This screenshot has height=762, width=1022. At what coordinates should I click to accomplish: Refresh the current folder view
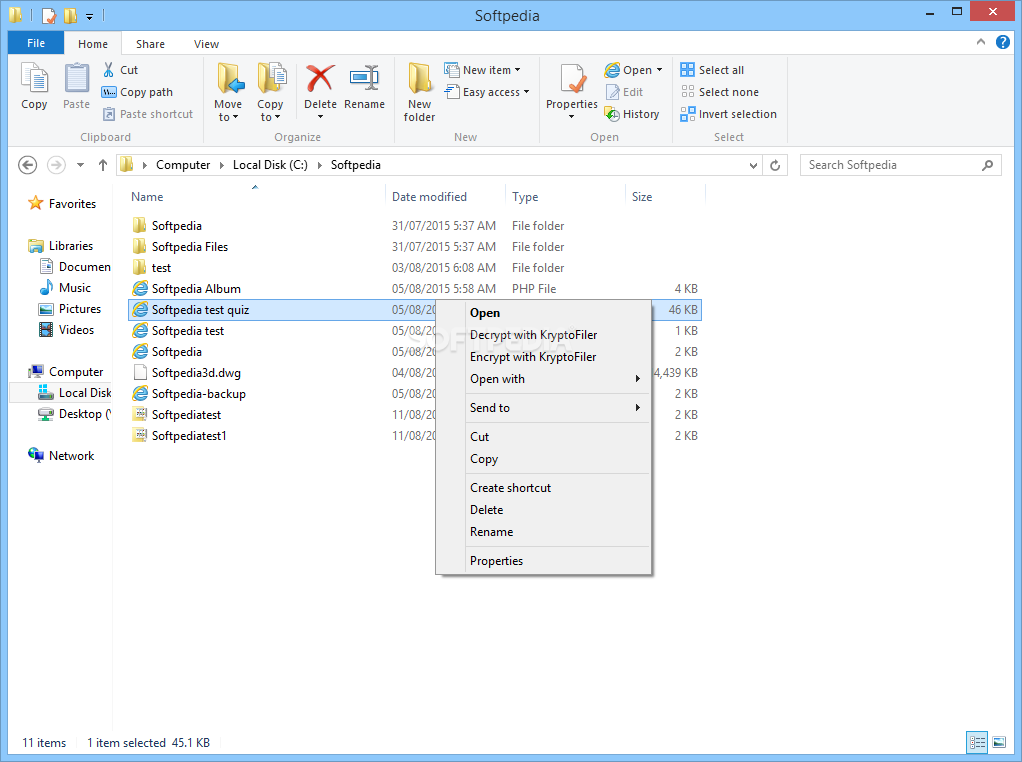pyautogui.click(x=775, y=165)
